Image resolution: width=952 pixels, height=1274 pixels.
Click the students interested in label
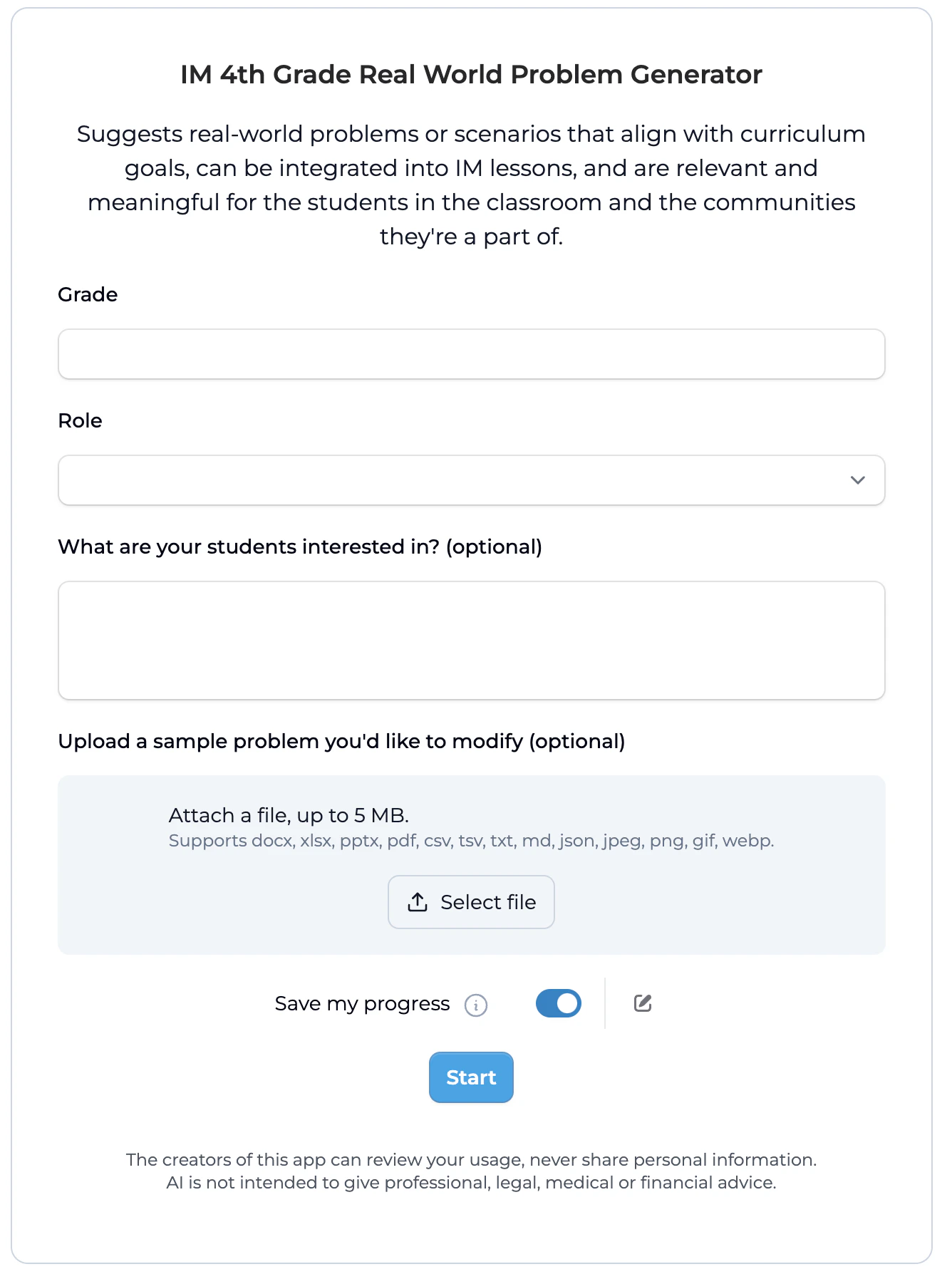300,547
